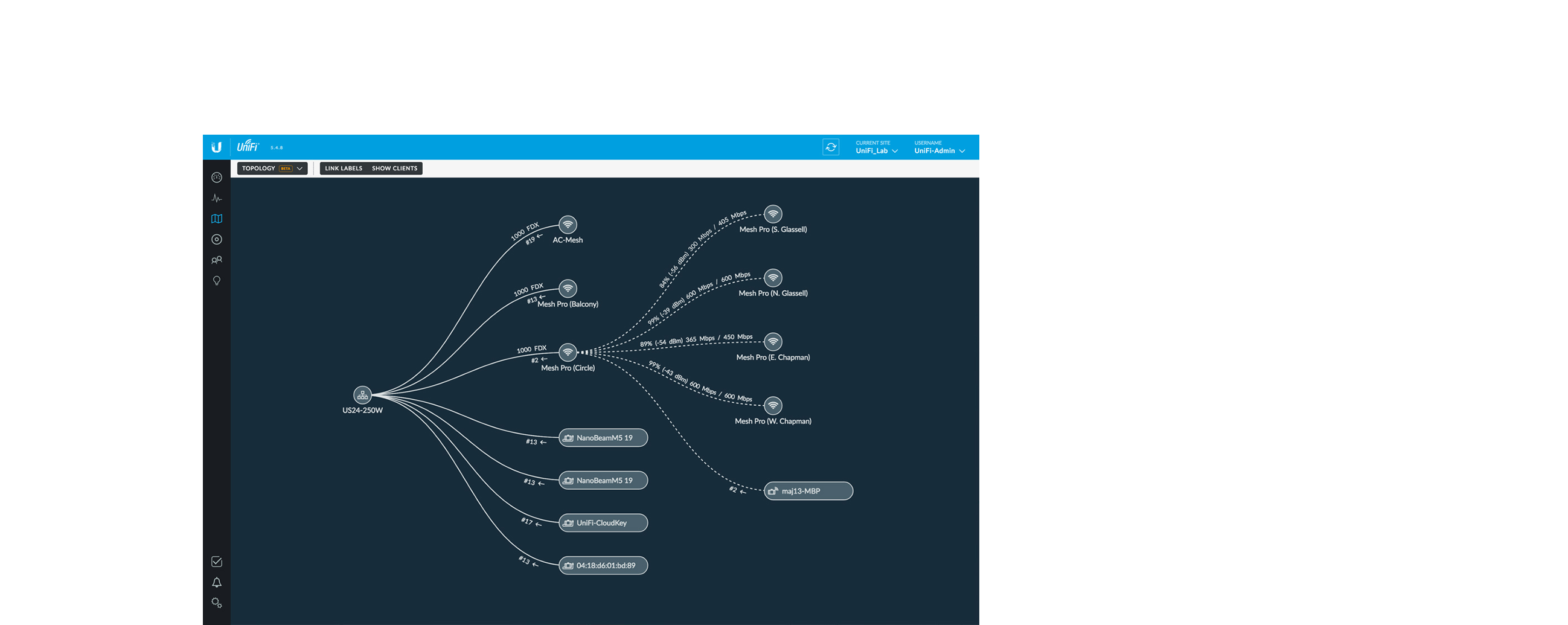Open the Statistics pulse icon
The width and height of the screenshot is (1568, 625).
tap(216, 199)
